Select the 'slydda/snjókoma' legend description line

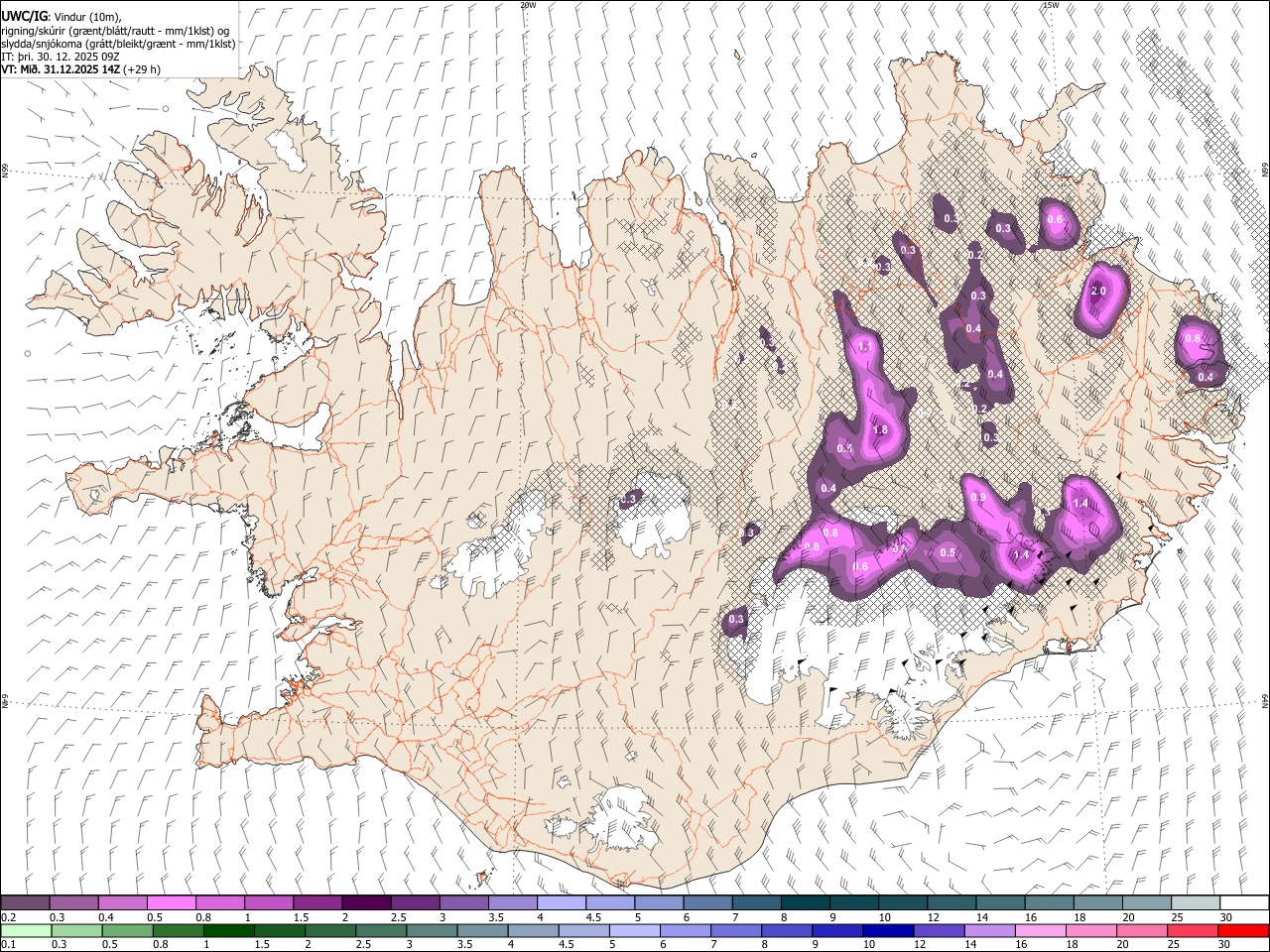[118, 44]
